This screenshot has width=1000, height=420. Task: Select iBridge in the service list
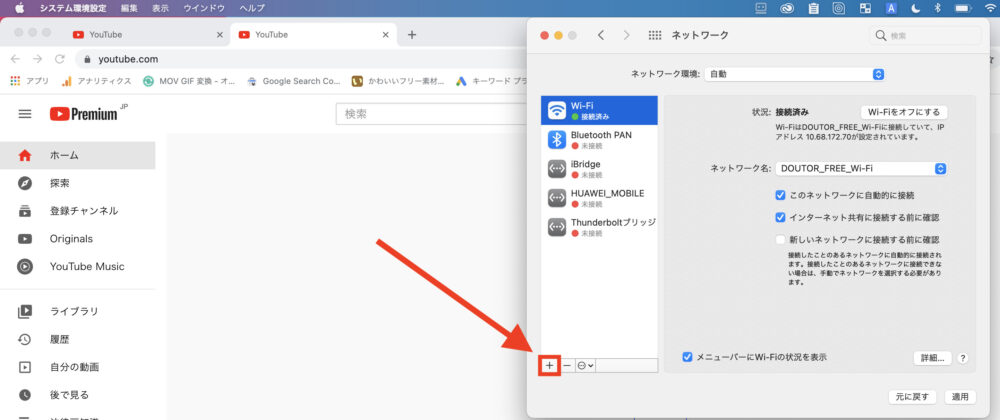coord(599,168)
